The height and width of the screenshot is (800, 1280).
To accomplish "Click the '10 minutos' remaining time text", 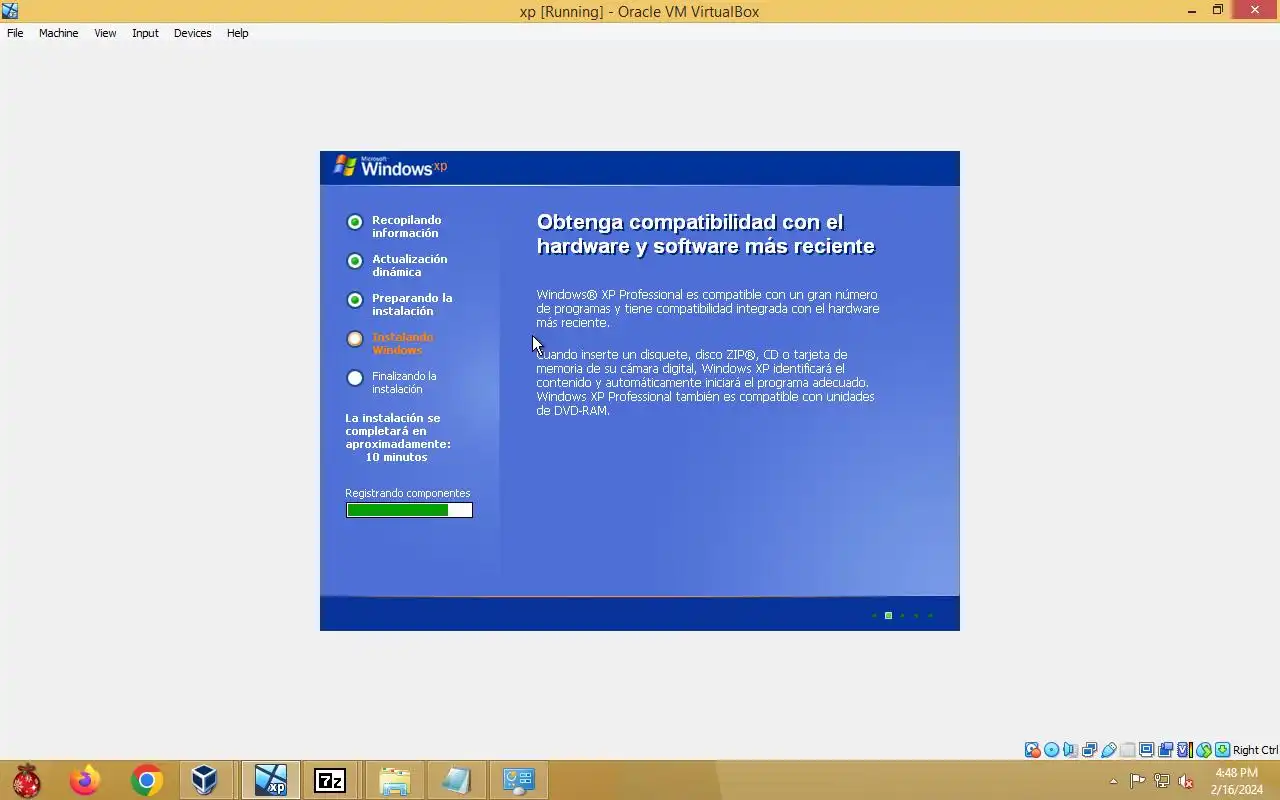I will 396,457.
